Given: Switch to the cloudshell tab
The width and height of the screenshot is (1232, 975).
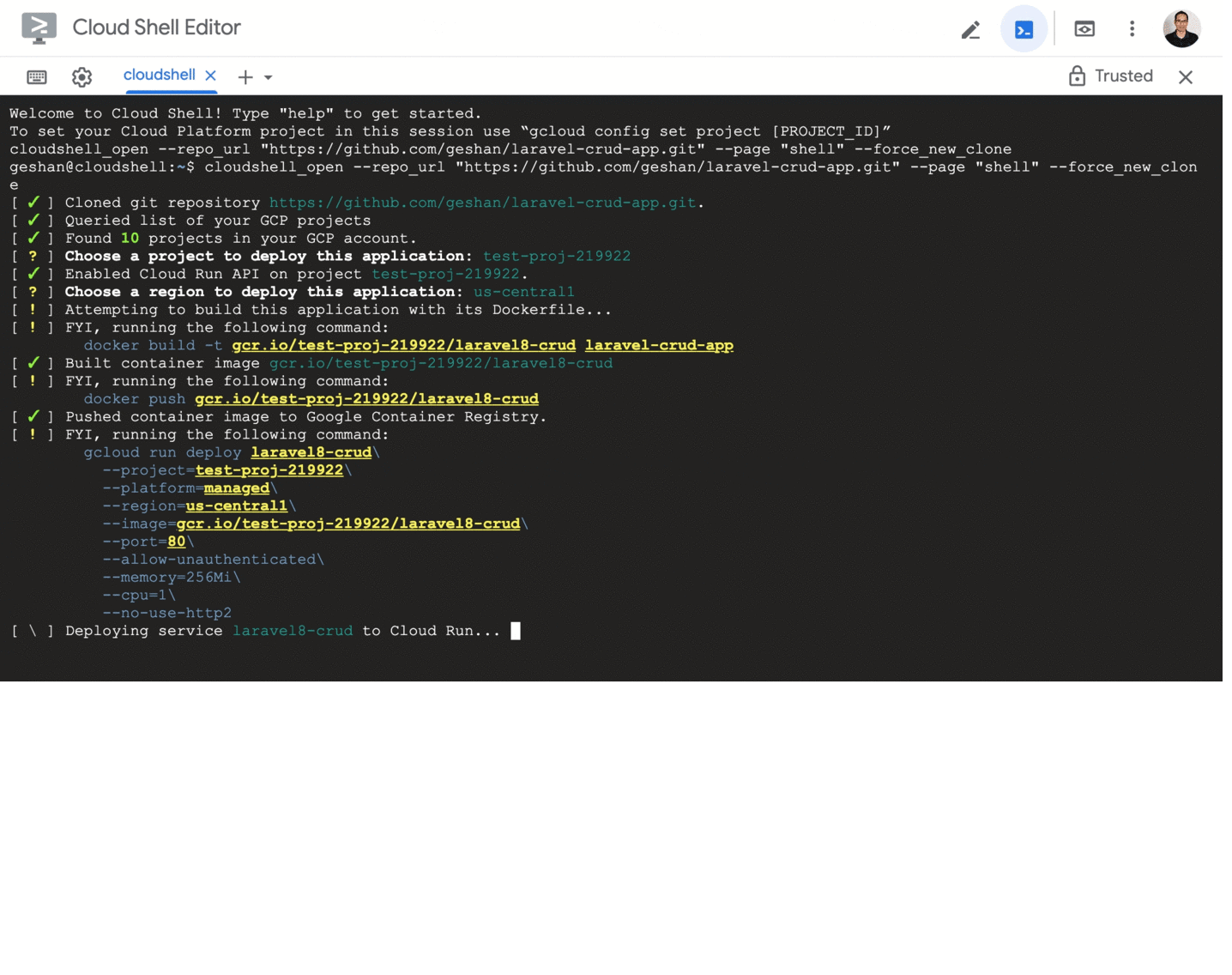Looking at the screenshot, I should point(159,75).
